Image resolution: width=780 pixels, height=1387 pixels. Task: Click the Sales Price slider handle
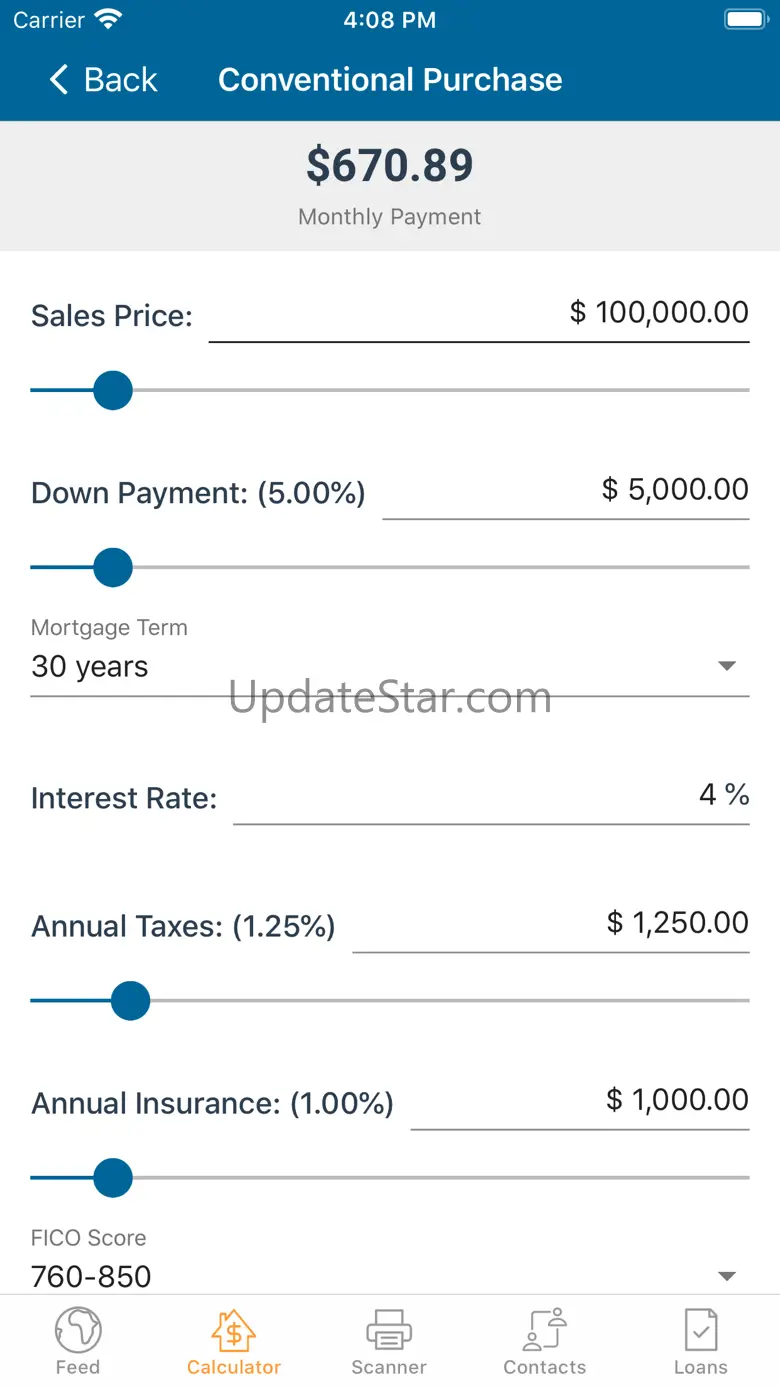113,390
